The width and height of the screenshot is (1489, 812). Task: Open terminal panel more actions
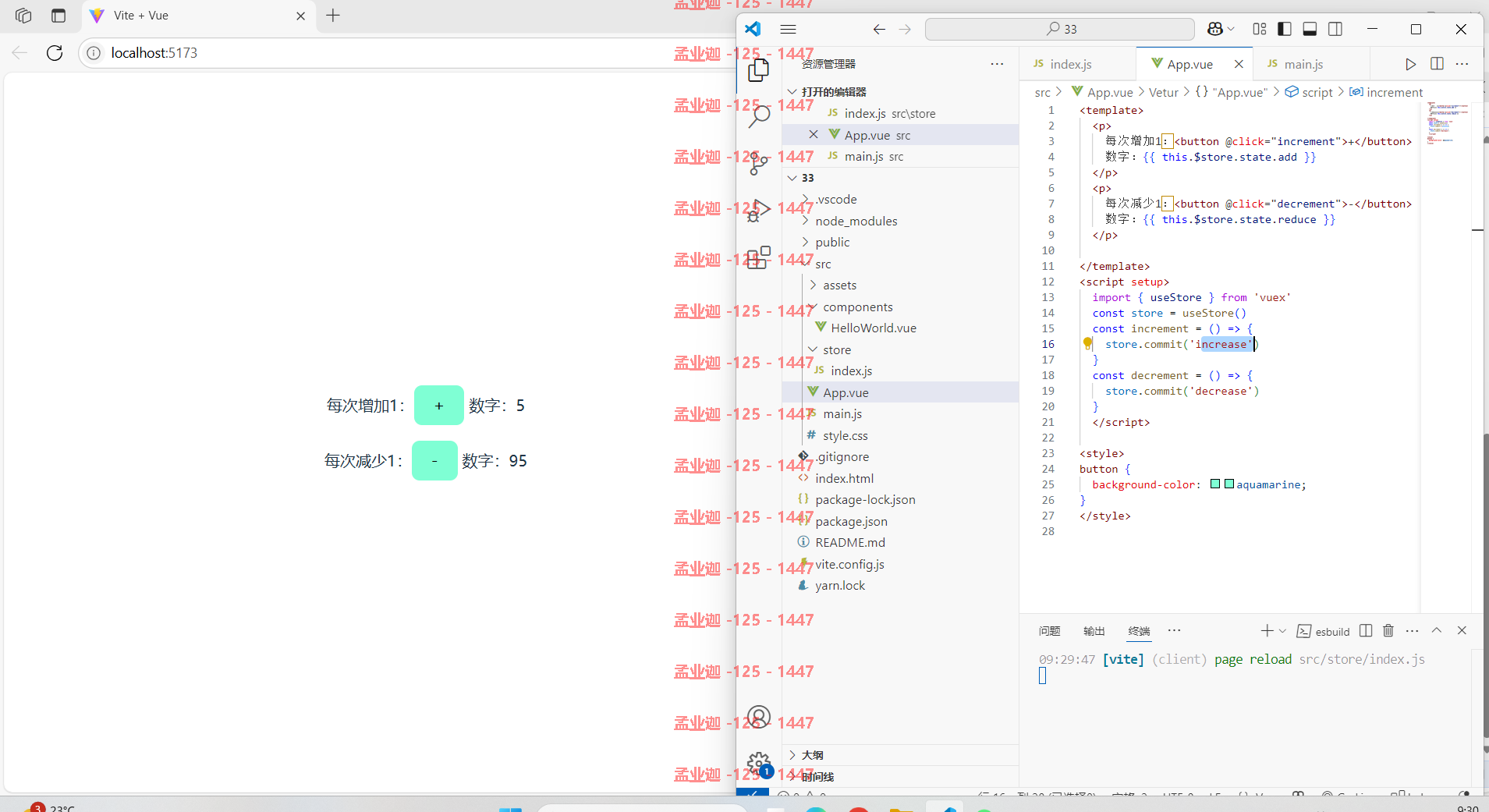pyautogui.click(x=1413, y=630)
